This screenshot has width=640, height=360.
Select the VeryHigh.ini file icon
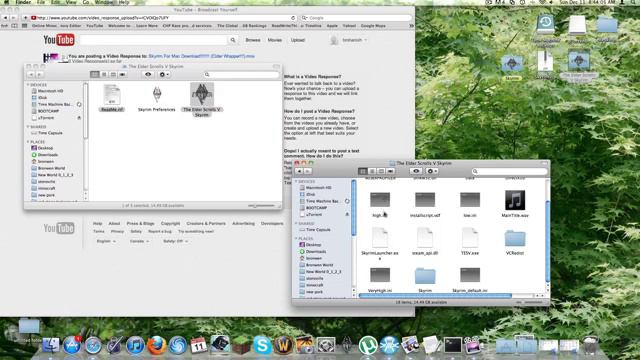click(x=380, y=275)
